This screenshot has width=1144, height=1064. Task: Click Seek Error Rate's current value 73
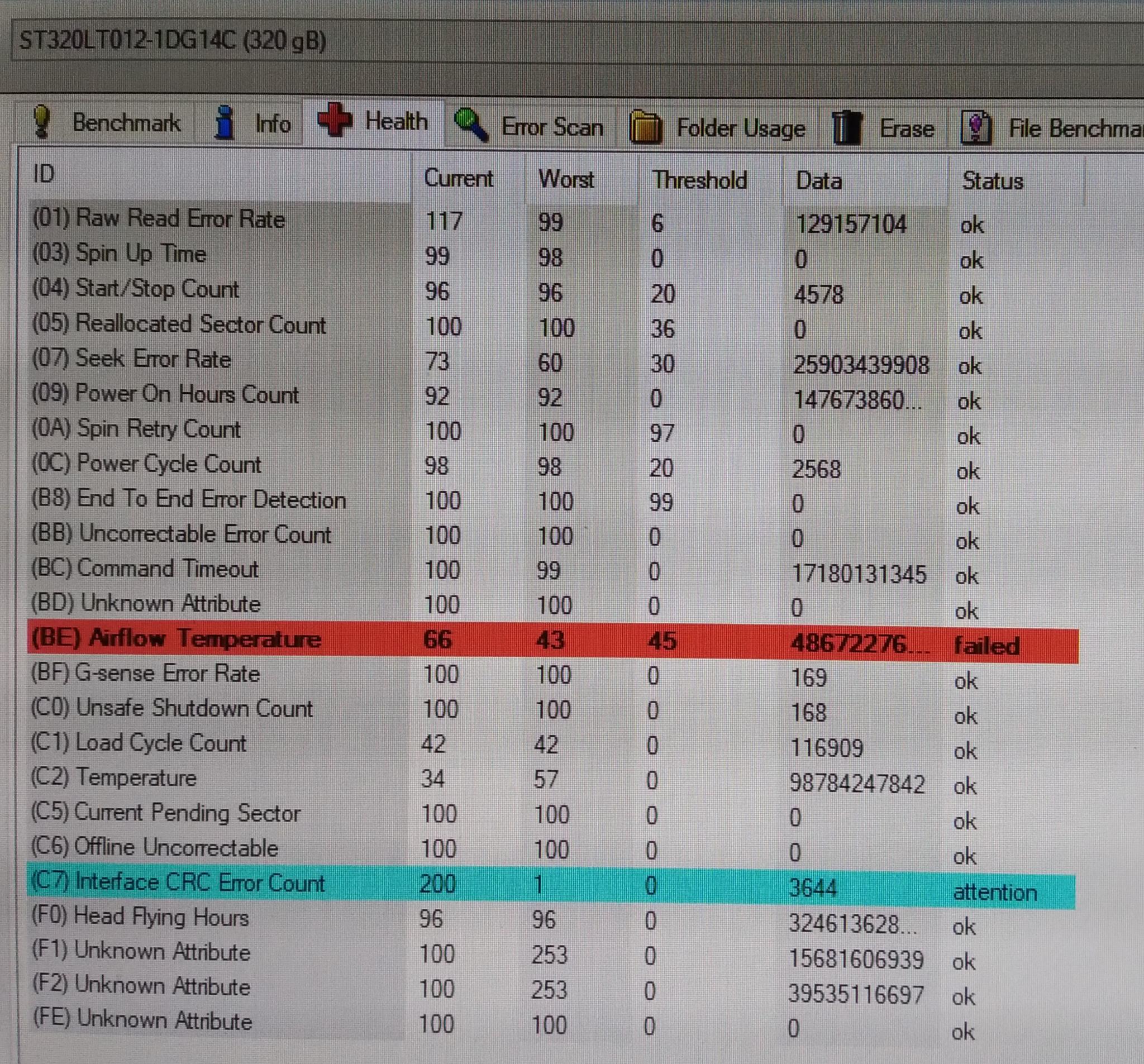coord(437,361)
